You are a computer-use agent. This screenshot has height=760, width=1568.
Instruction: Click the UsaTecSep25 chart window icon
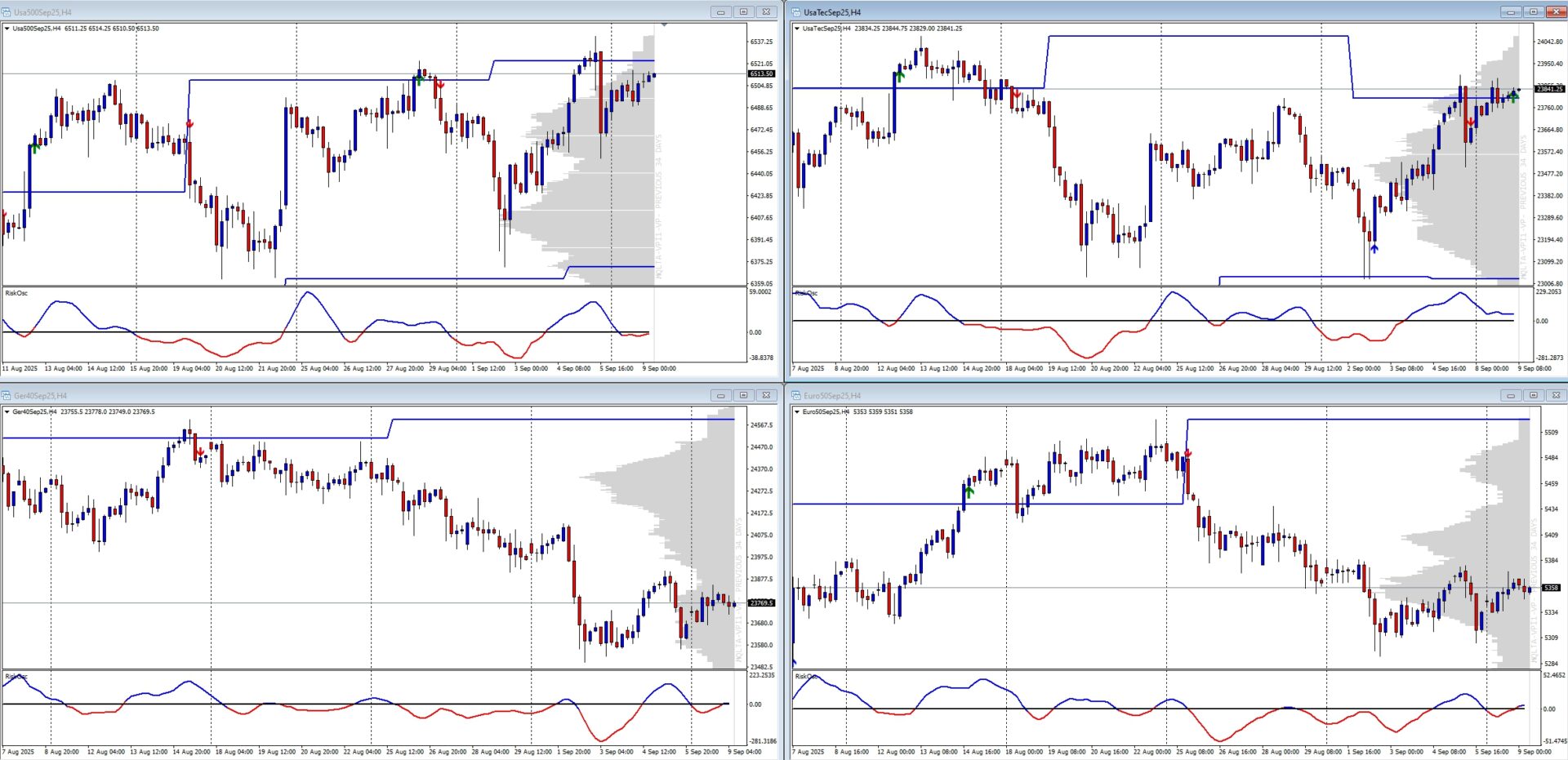tap(796, 12)
